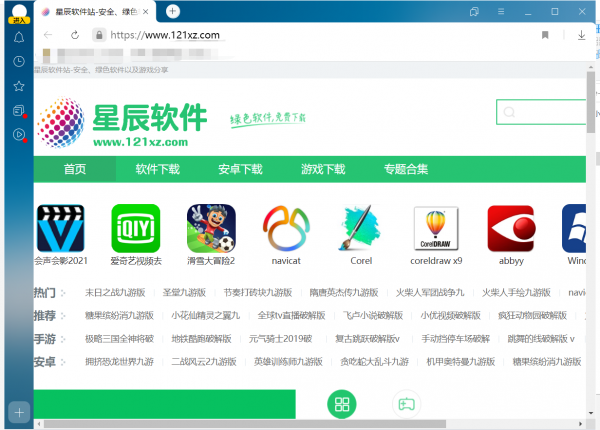Click the address bar URL field
Screen dimensions: 600x430
tap(165, 35)
